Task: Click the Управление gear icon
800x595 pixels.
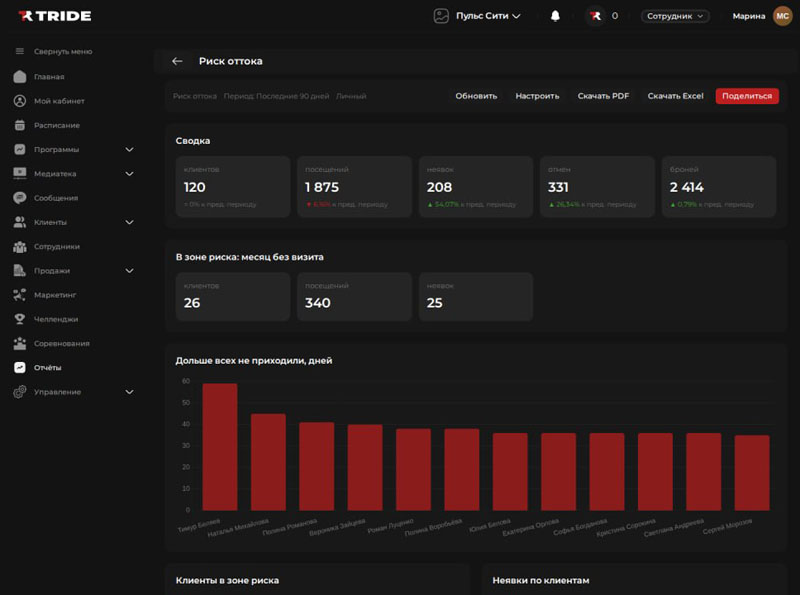Action: 20,392
